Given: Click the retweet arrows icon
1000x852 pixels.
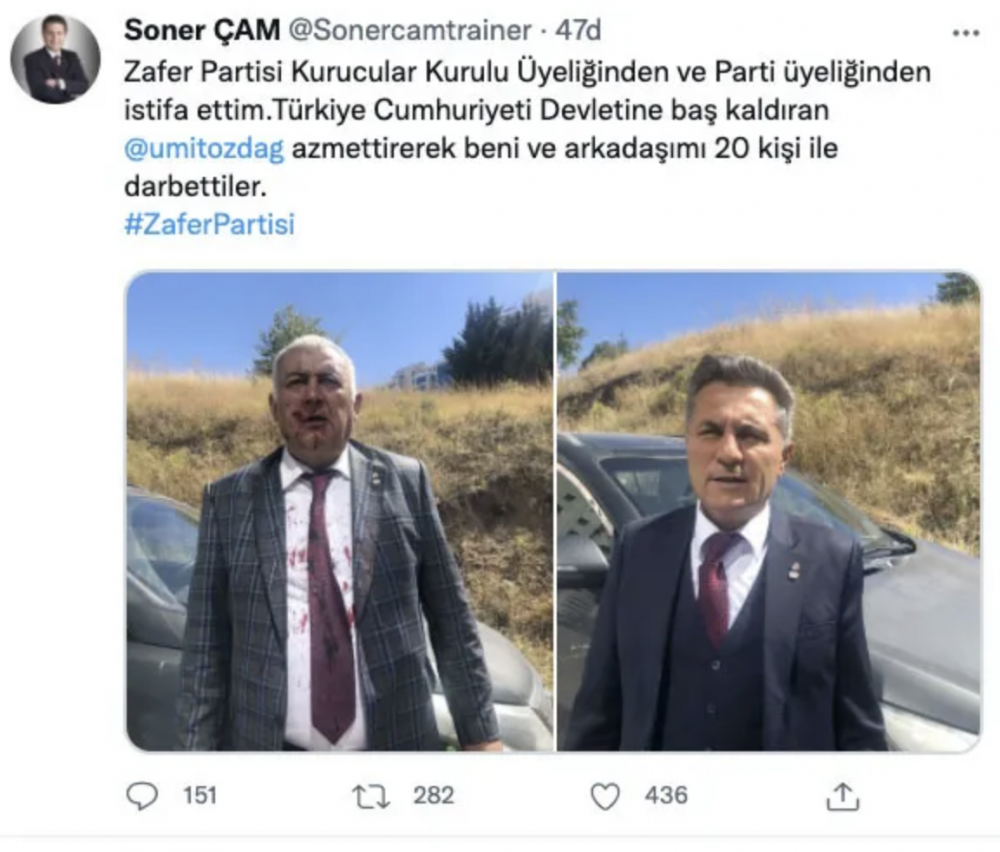Looking at the screenshot, I should click(371, 797).
